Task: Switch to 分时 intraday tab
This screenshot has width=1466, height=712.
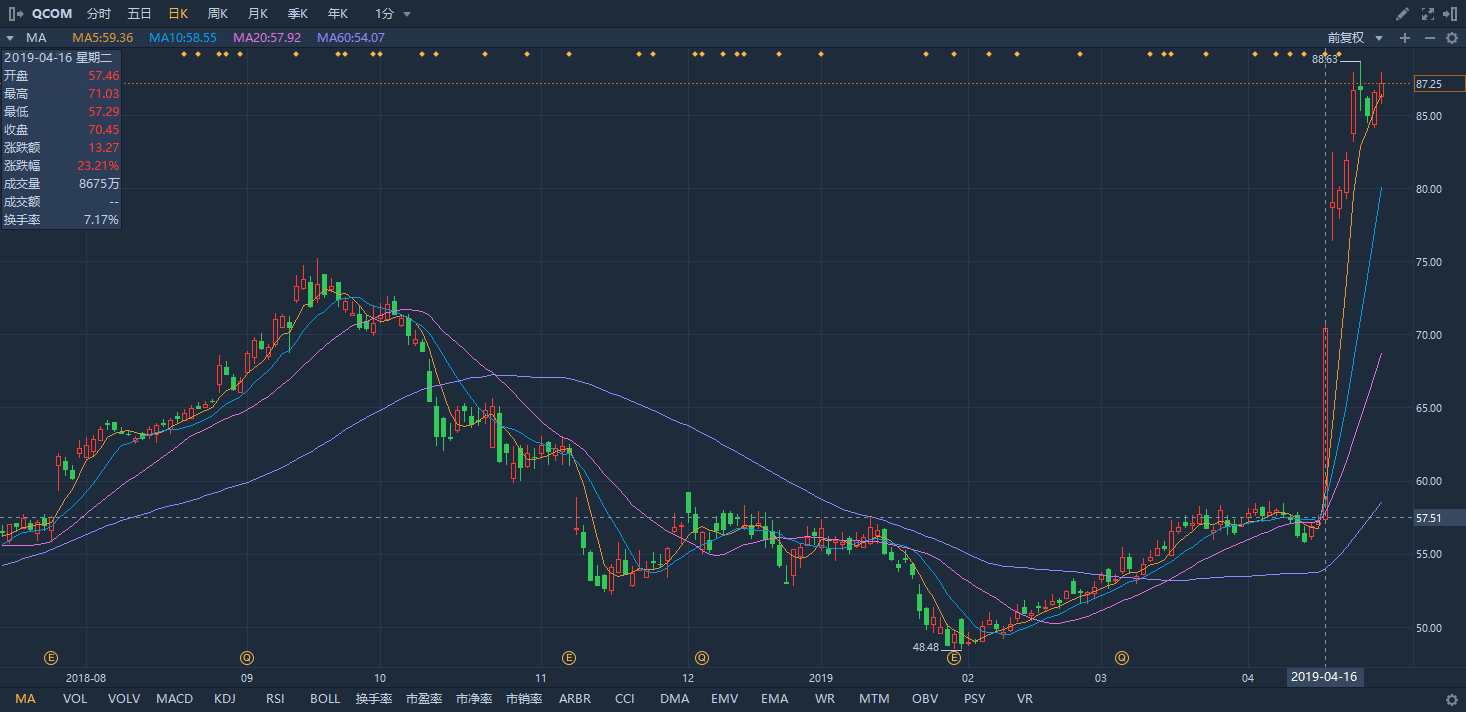Action: pyautogui.click(x=99, y=14)
